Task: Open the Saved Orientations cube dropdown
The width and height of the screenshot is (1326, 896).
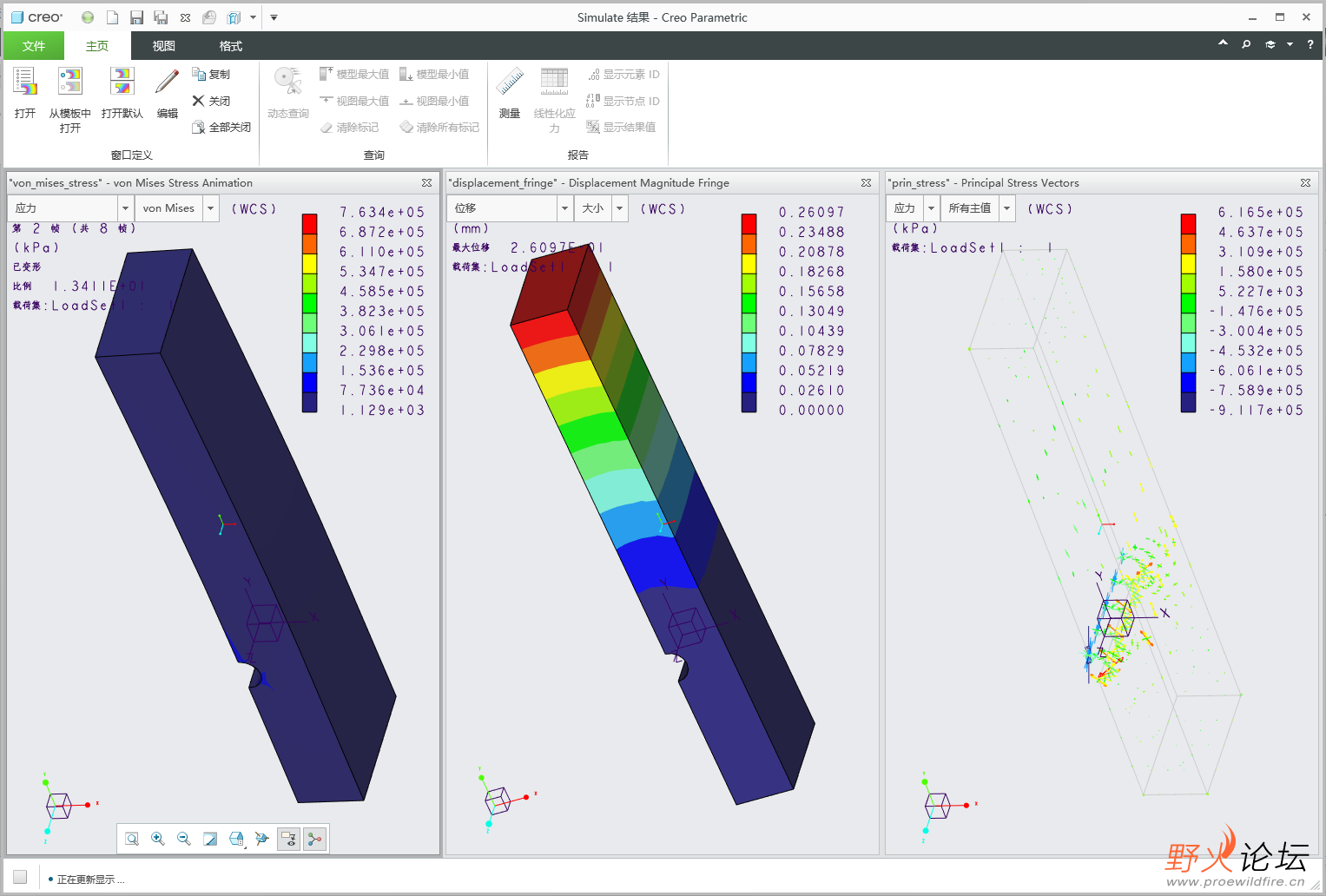Action: pyautogui.click(x=238, y=839)
